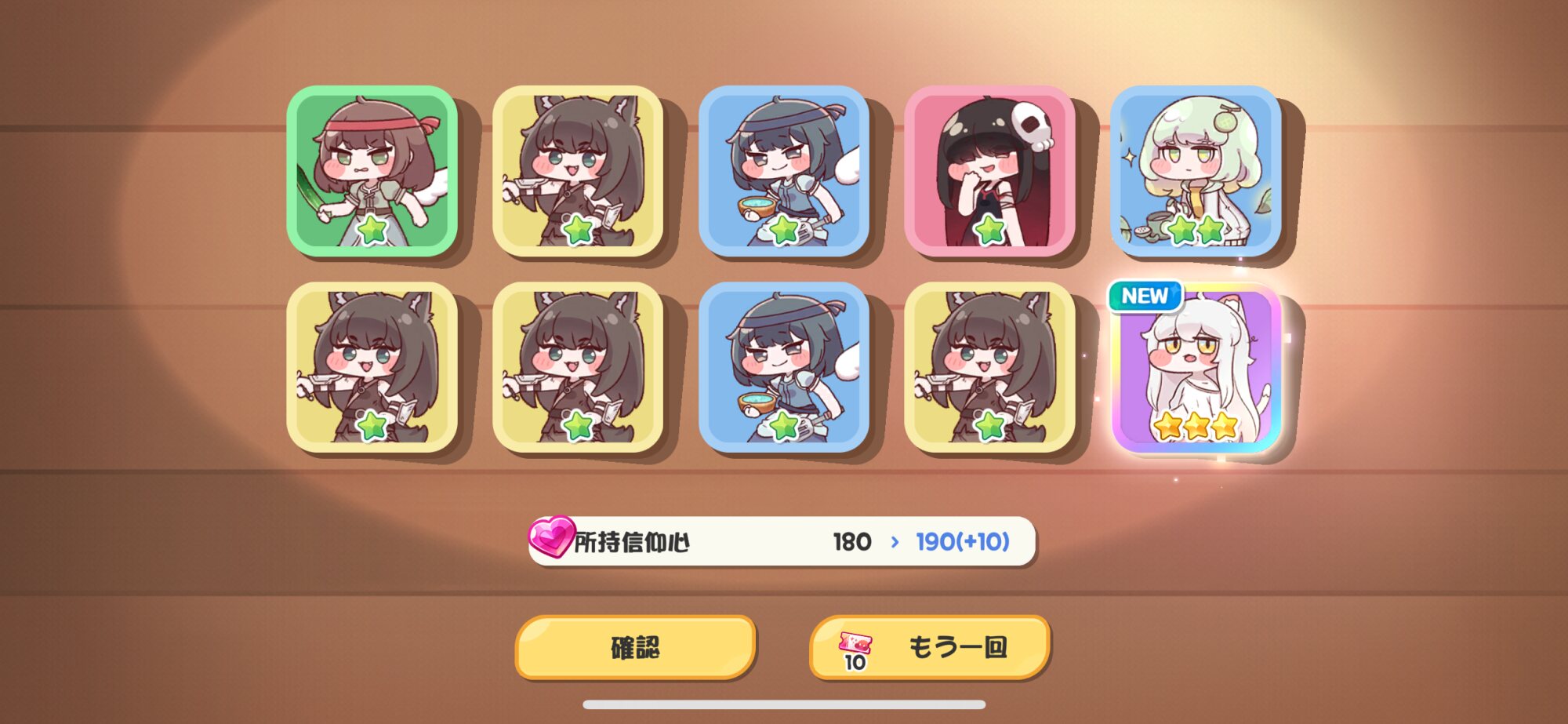Viewport: 1568px width, 724px height.
Task: Open the NEW three-star white cat girl card
Action: (1196, 367)
